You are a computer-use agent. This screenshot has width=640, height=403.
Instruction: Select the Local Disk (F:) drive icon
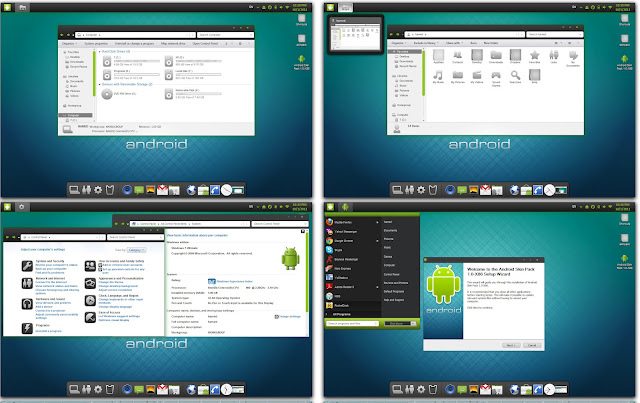[x=169, y=74]
